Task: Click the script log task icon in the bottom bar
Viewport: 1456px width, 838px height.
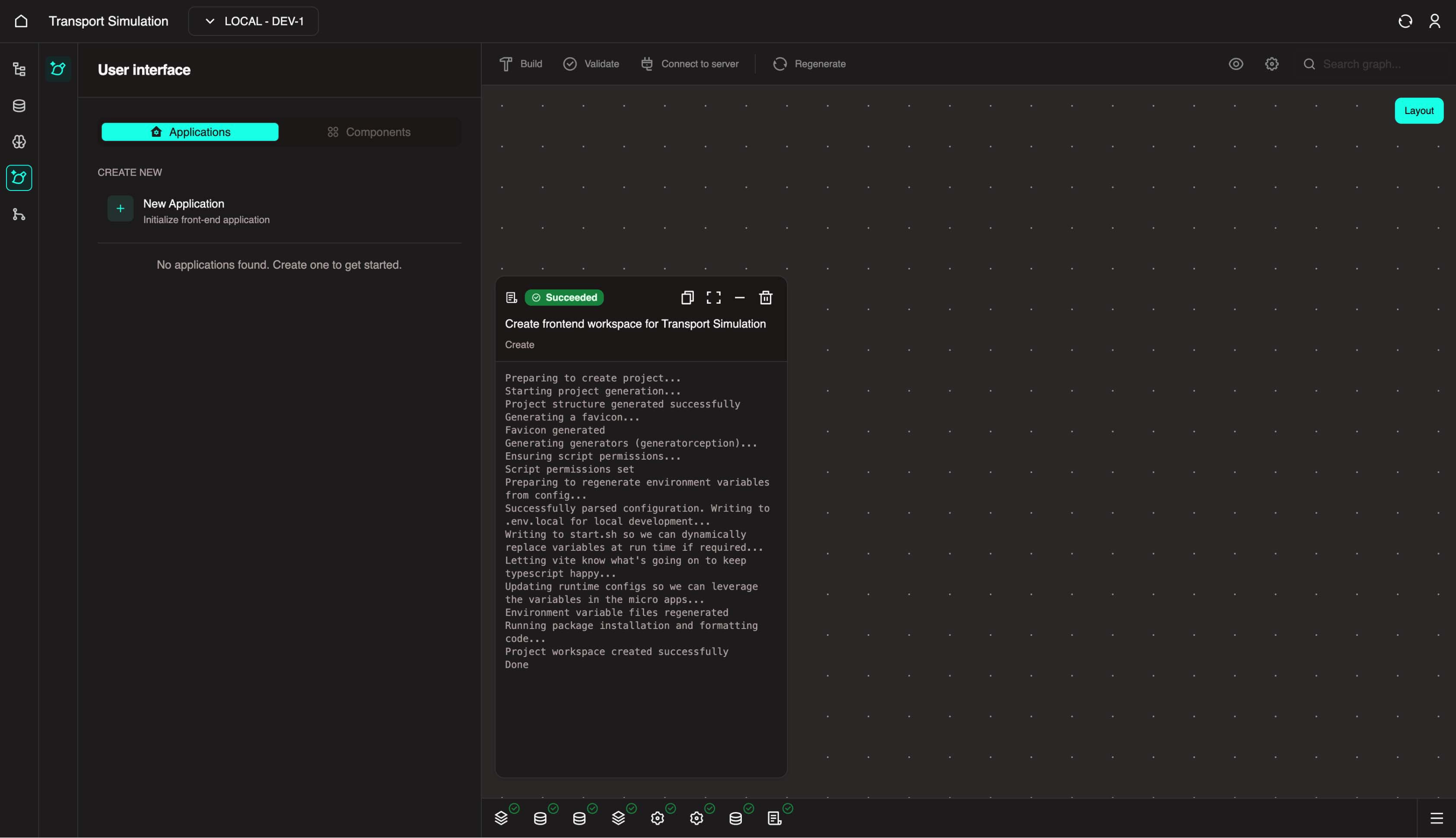Action: click(775, 818)
